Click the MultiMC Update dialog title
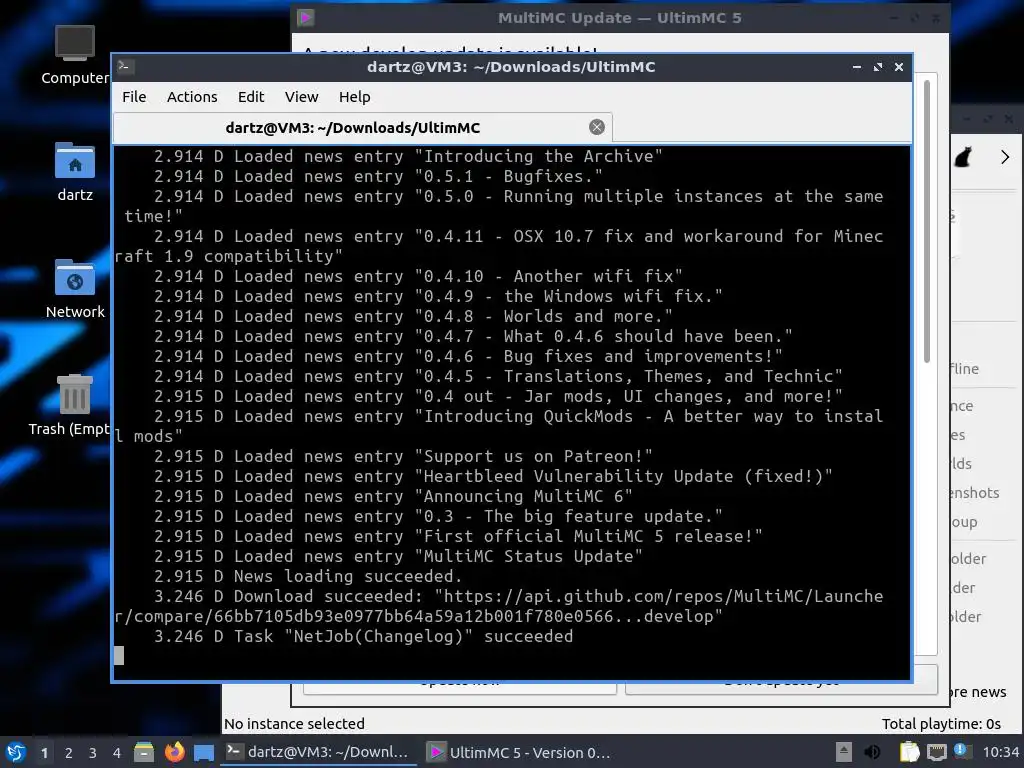The height and width of the screenshot is (768, 1024). [x=619, y=18]
